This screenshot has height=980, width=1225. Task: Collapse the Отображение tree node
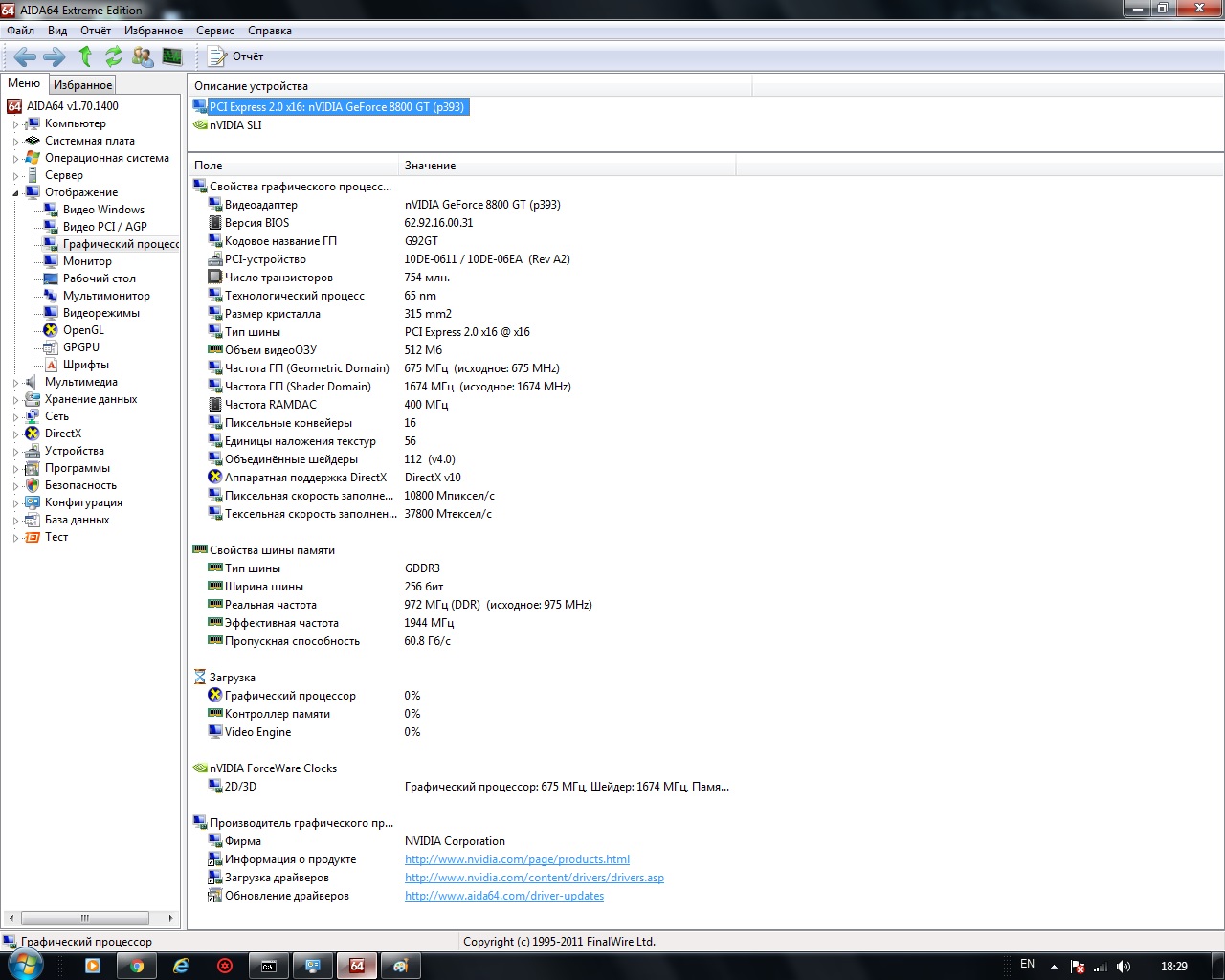coord(15,193)
